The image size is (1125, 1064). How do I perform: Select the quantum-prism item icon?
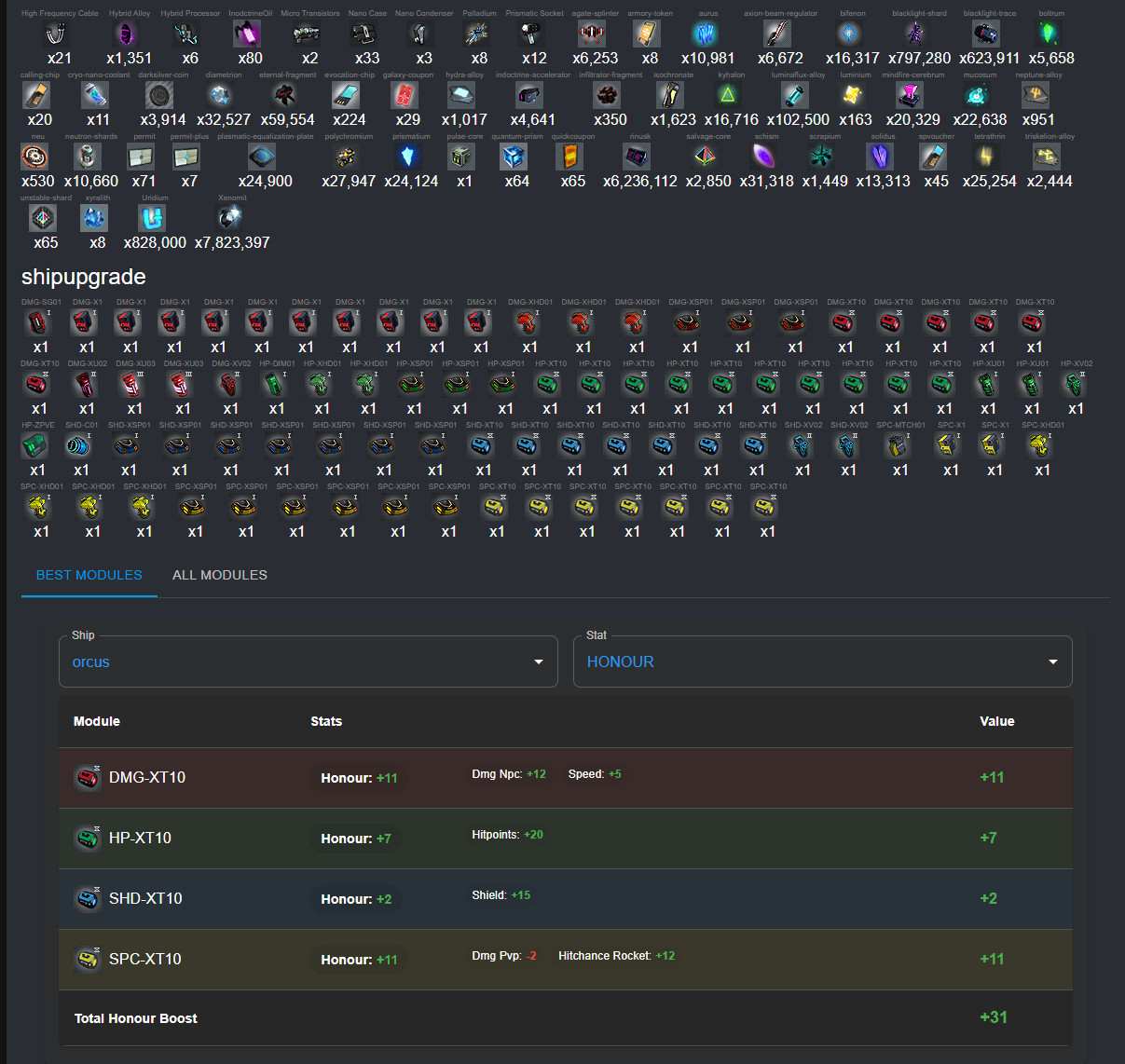point(514,157)
